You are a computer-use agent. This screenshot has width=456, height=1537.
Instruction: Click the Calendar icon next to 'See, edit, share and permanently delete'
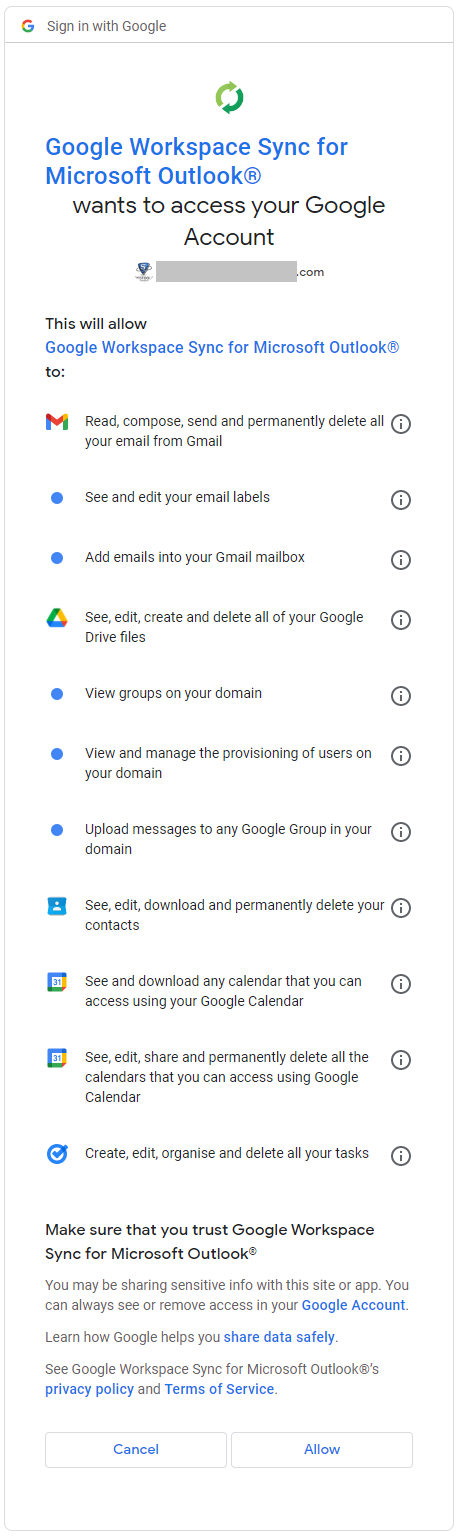pos(57,1058)
